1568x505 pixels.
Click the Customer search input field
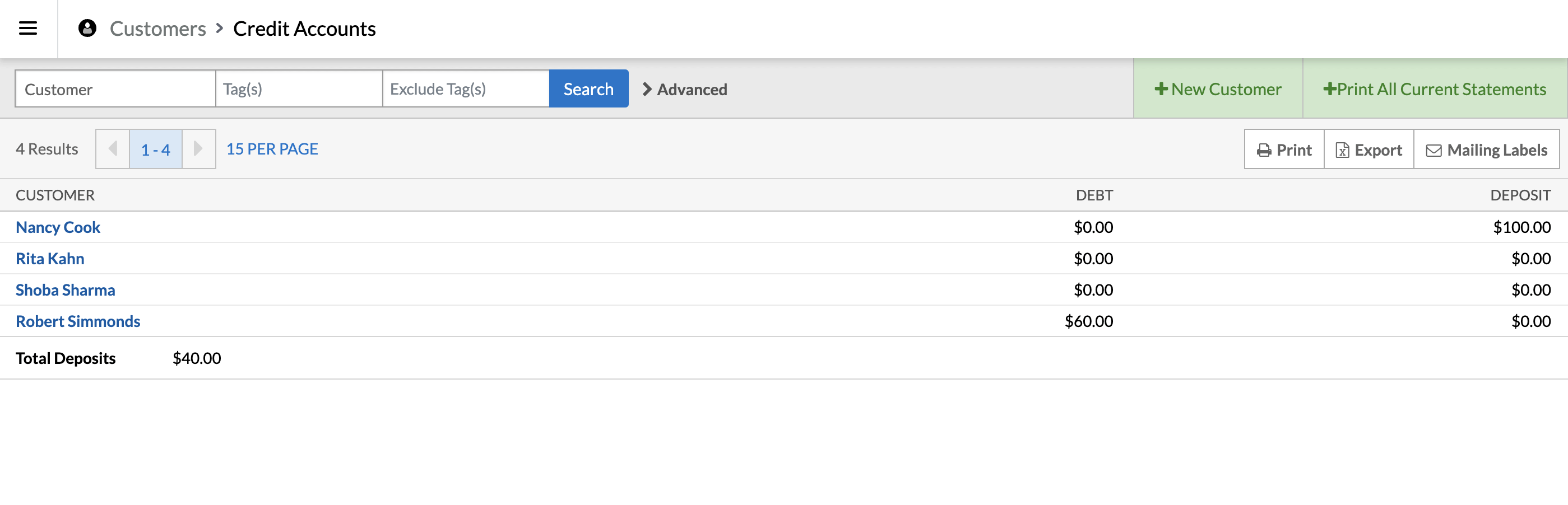(x=114, y=88)
